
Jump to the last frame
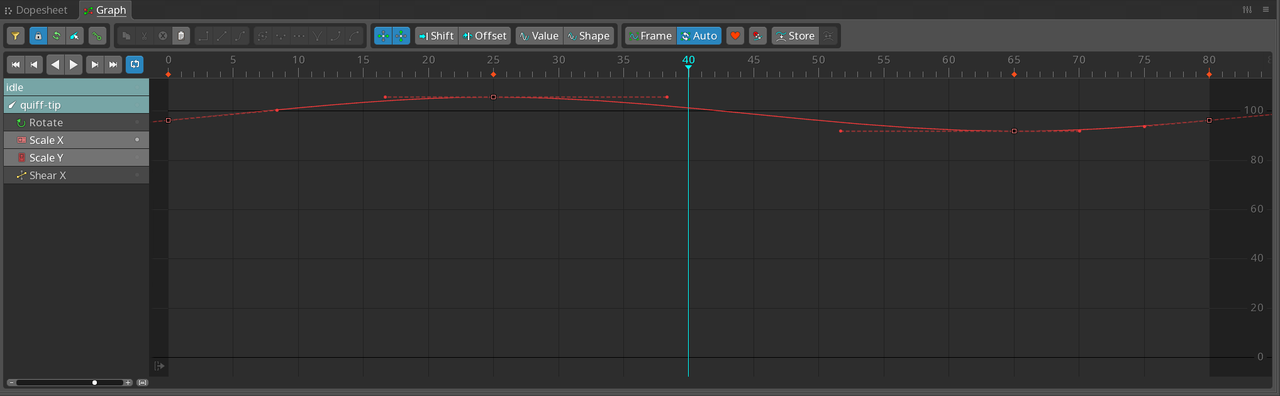click(x=113, y=64)
